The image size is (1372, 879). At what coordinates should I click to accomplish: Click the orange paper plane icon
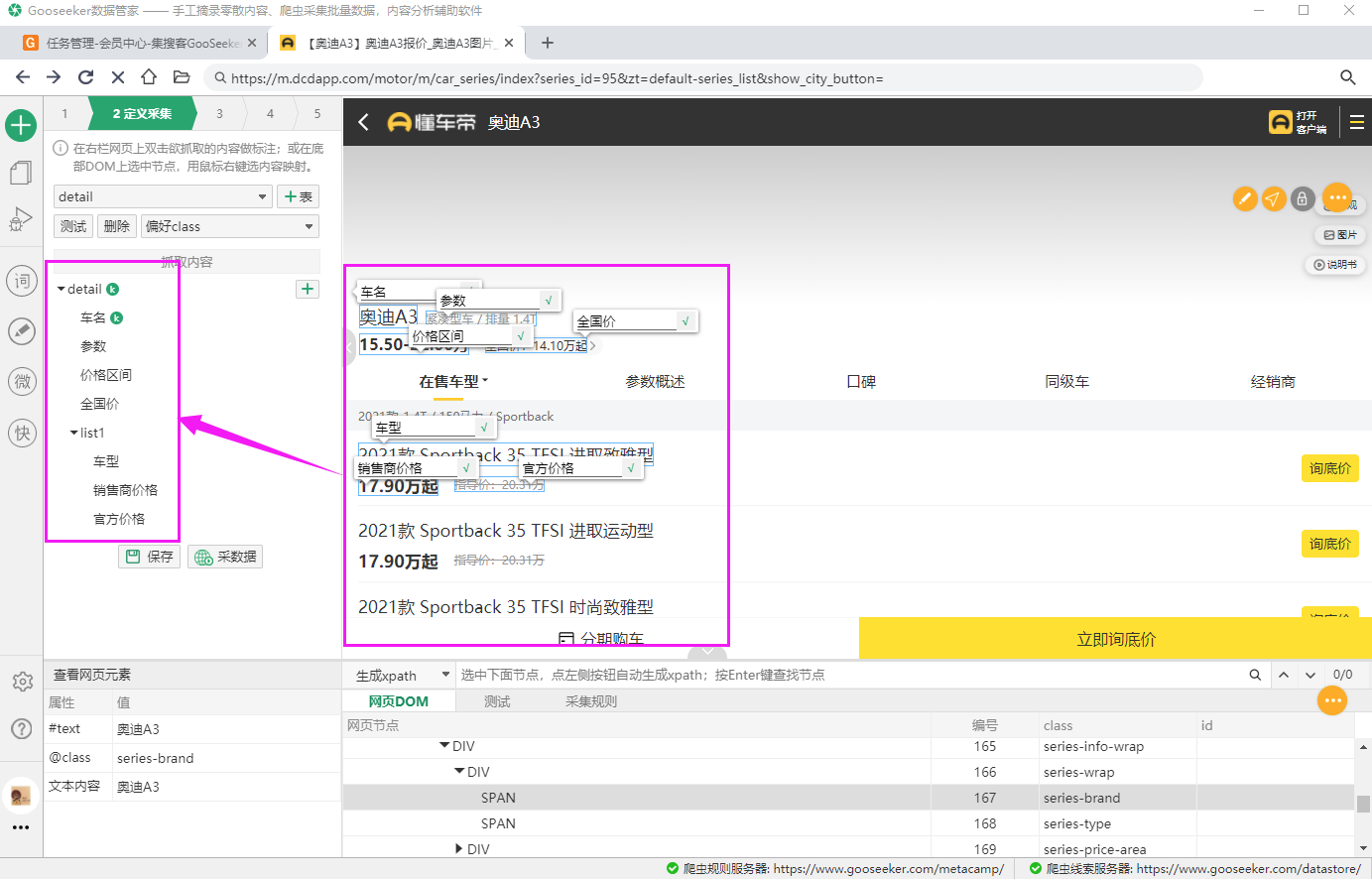point(1274,198)
